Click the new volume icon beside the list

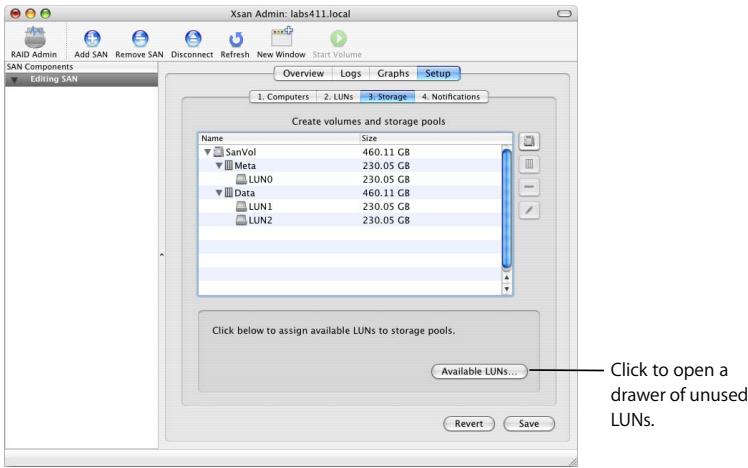(529, 141)
